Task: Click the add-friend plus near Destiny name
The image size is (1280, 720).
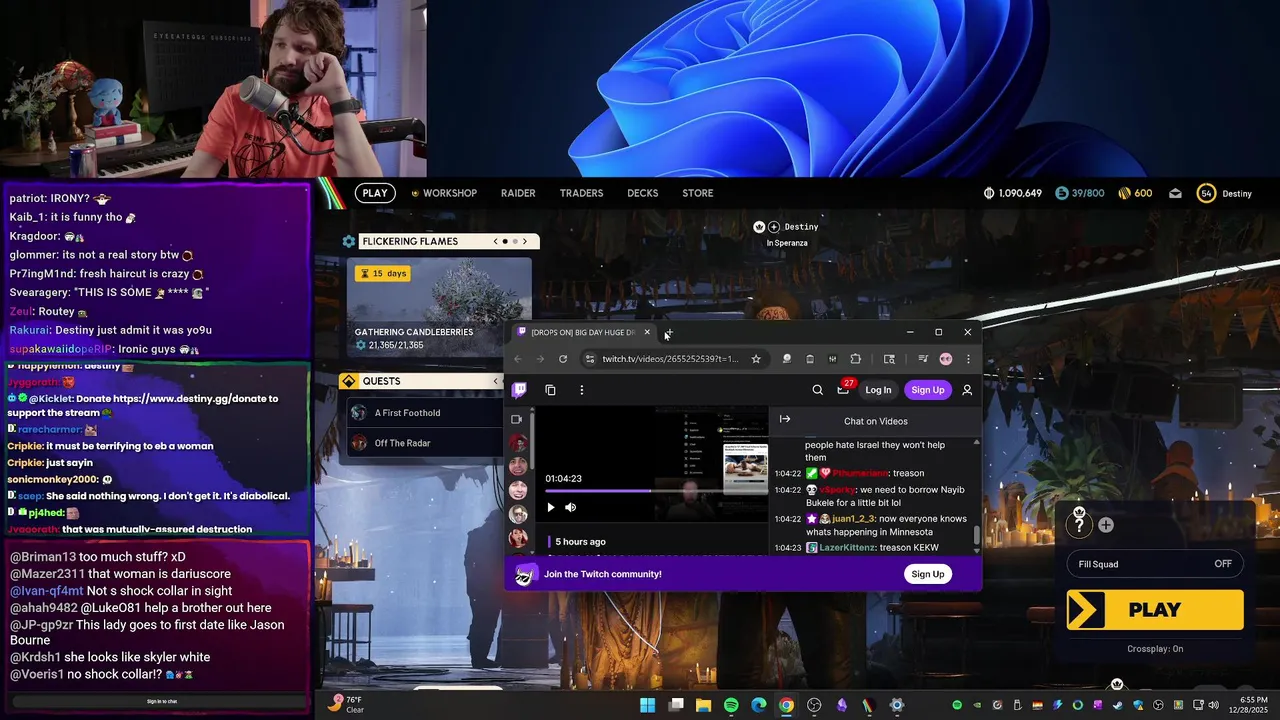Action: 774,227
